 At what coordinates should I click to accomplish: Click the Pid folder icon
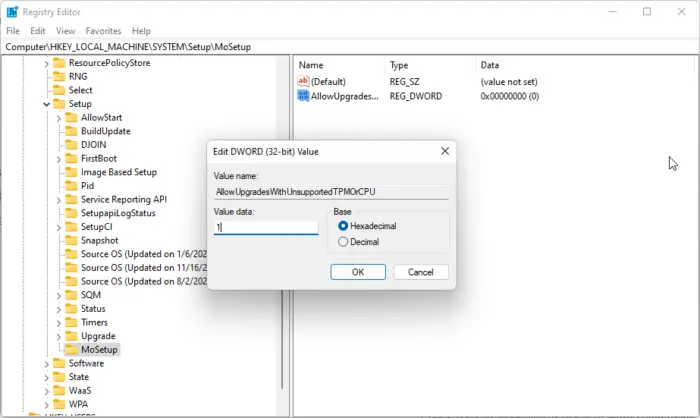point(71,186)
